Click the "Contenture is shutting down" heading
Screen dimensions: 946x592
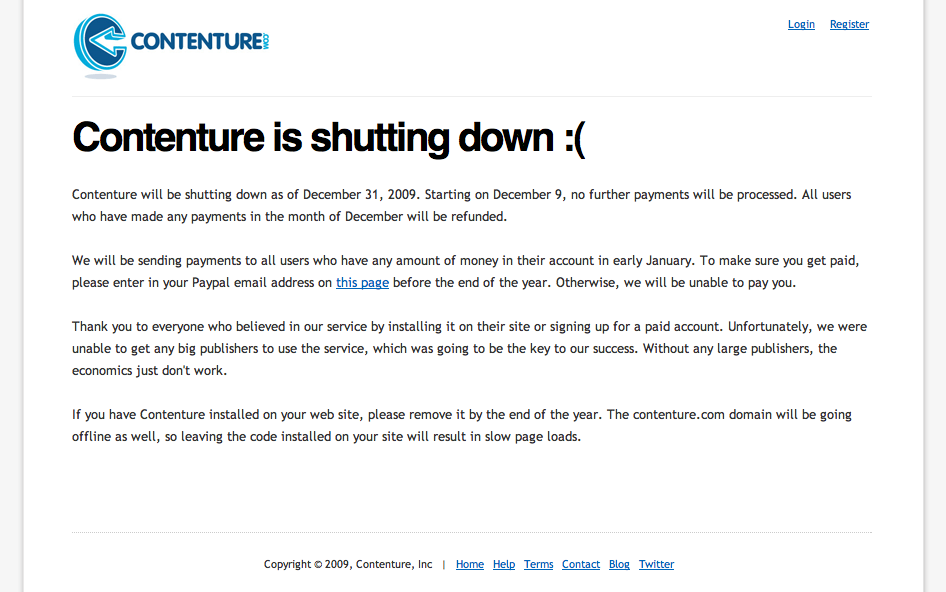tap(328, 137)
